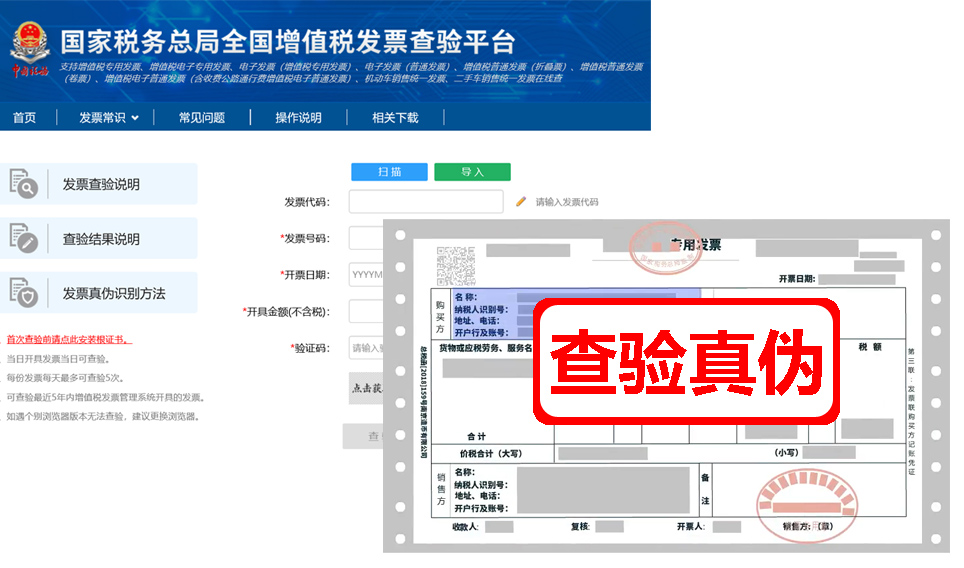The width and height of the screenshot is (964, 568).
Task: Open the 发票真伪识别方法 shield document icon
Action: [x=23, y=293]
